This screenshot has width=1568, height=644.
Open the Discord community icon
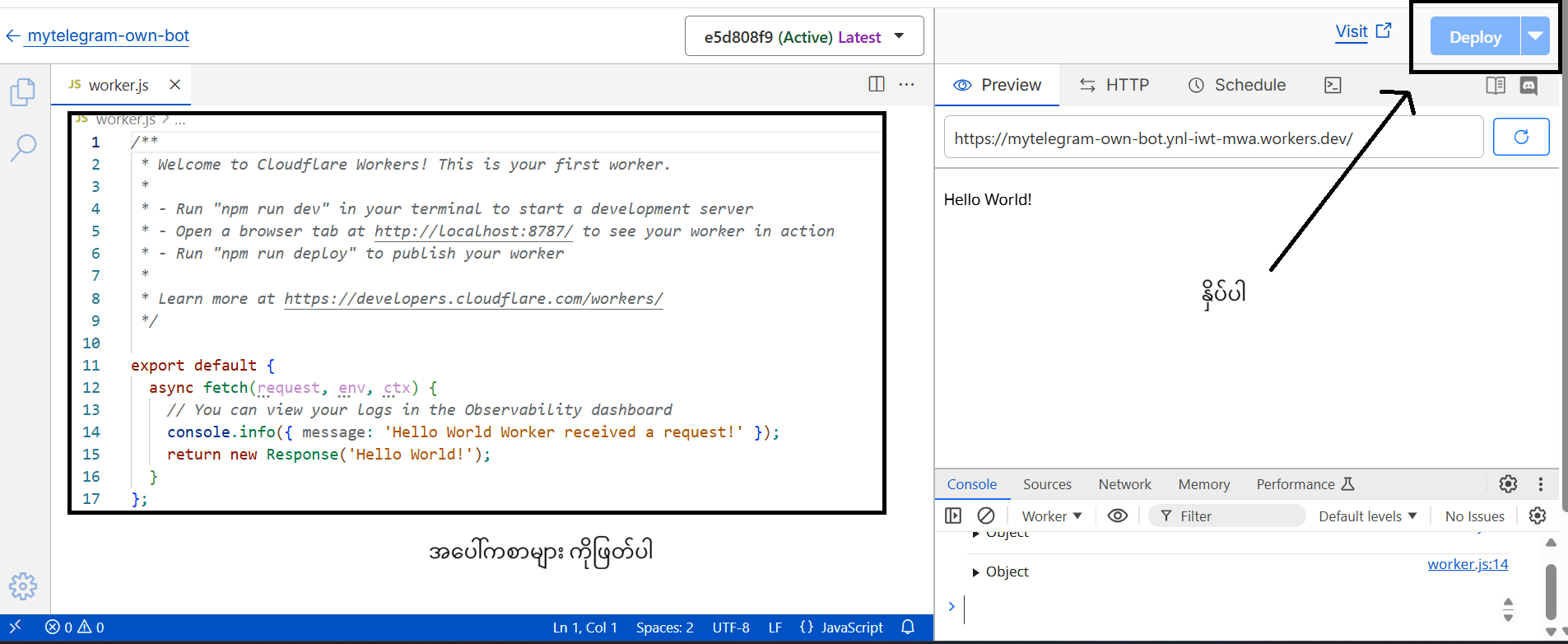click(1528, 85)
